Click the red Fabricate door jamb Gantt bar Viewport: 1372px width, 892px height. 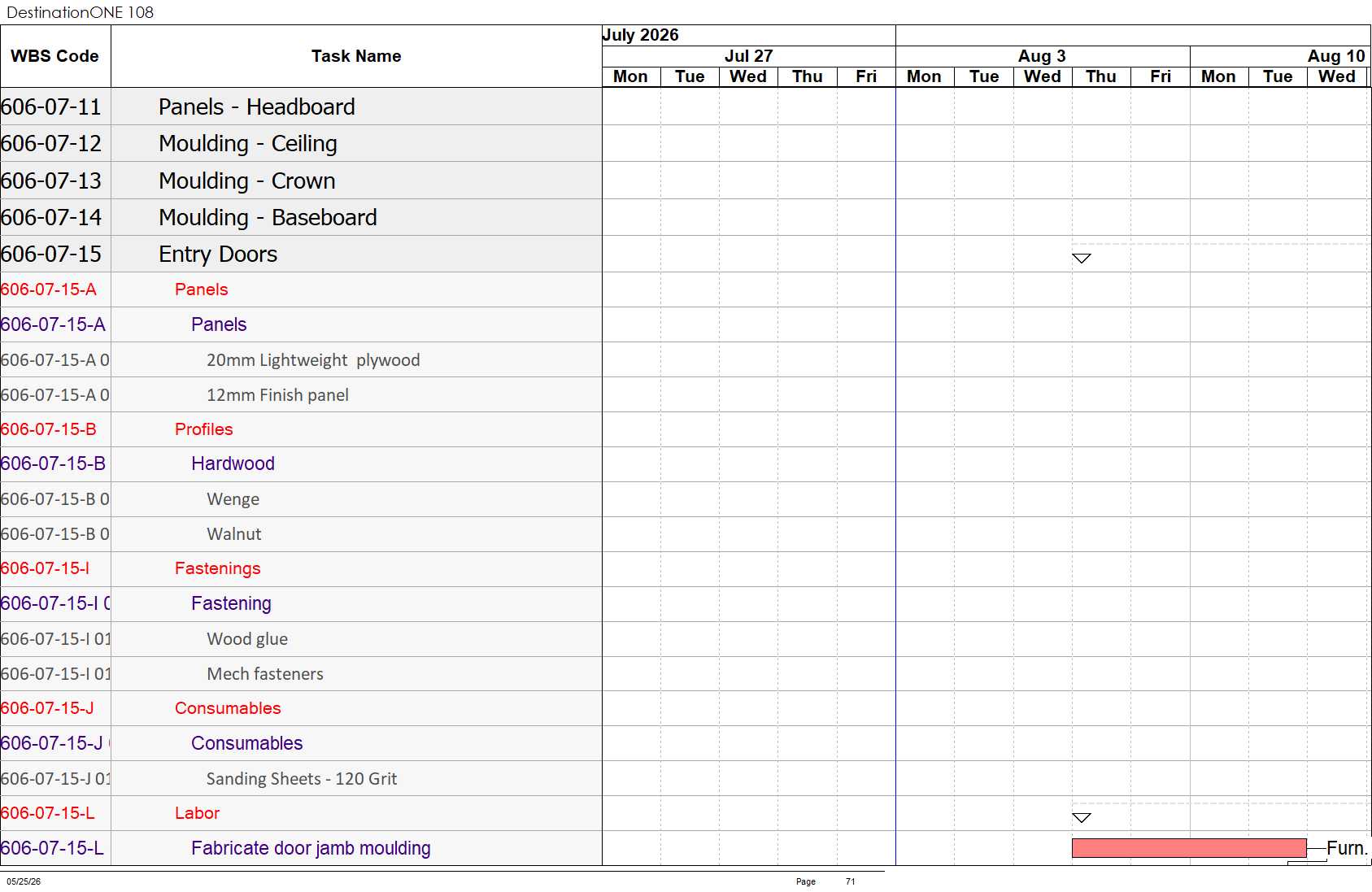pos(1189,848)
